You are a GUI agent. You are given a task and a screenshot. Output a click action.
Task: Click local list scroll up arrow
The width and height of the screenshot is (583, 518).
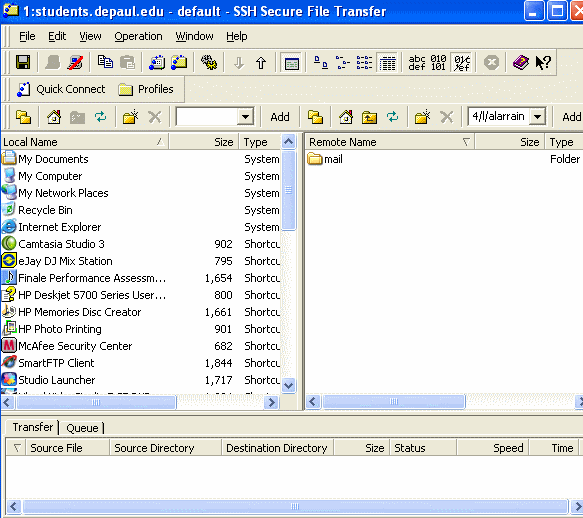pyautogui.click(x=289, y=141)
